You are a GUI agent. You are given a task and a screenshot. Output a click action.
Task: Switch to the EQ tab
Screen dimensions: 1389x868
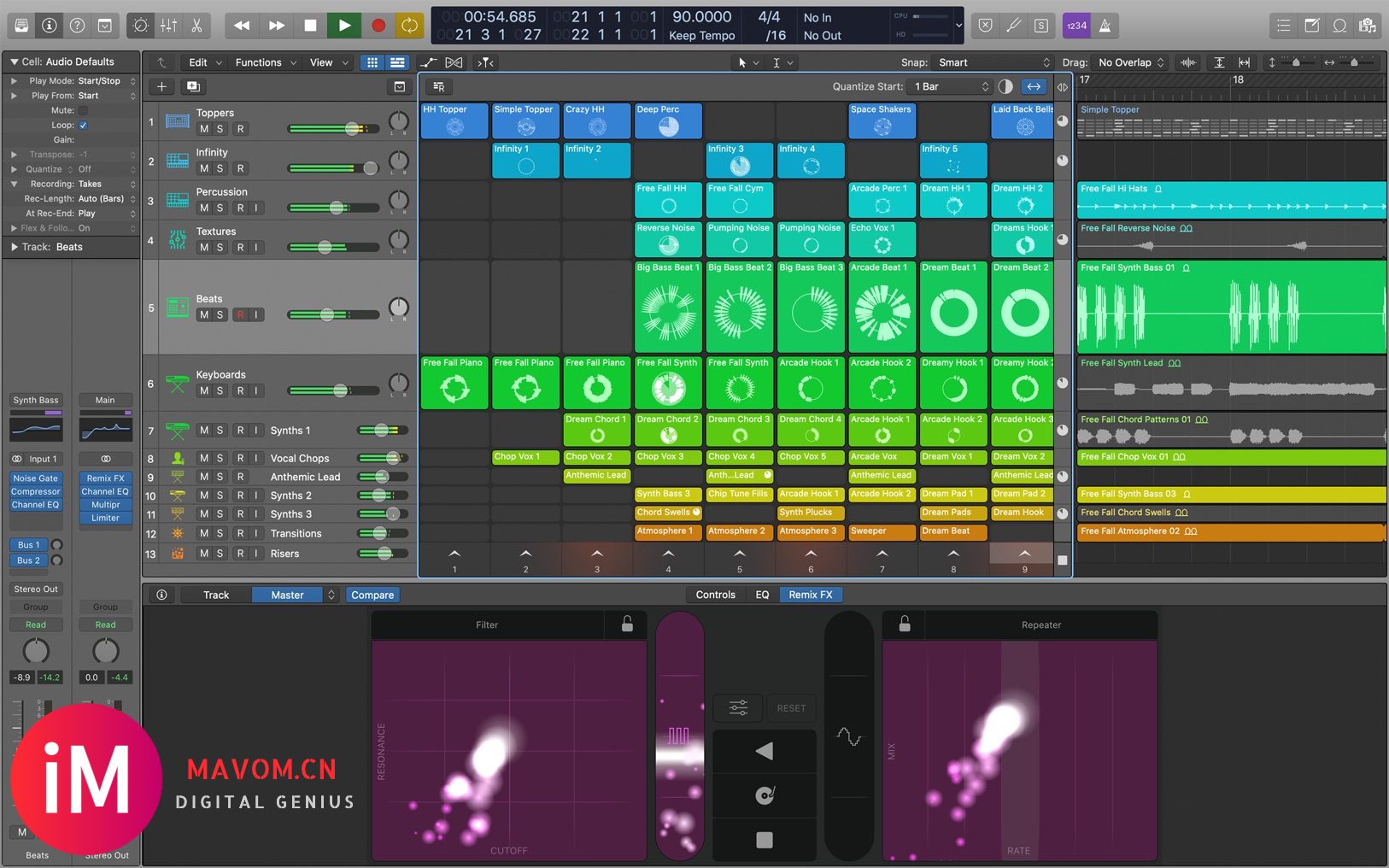762,595
